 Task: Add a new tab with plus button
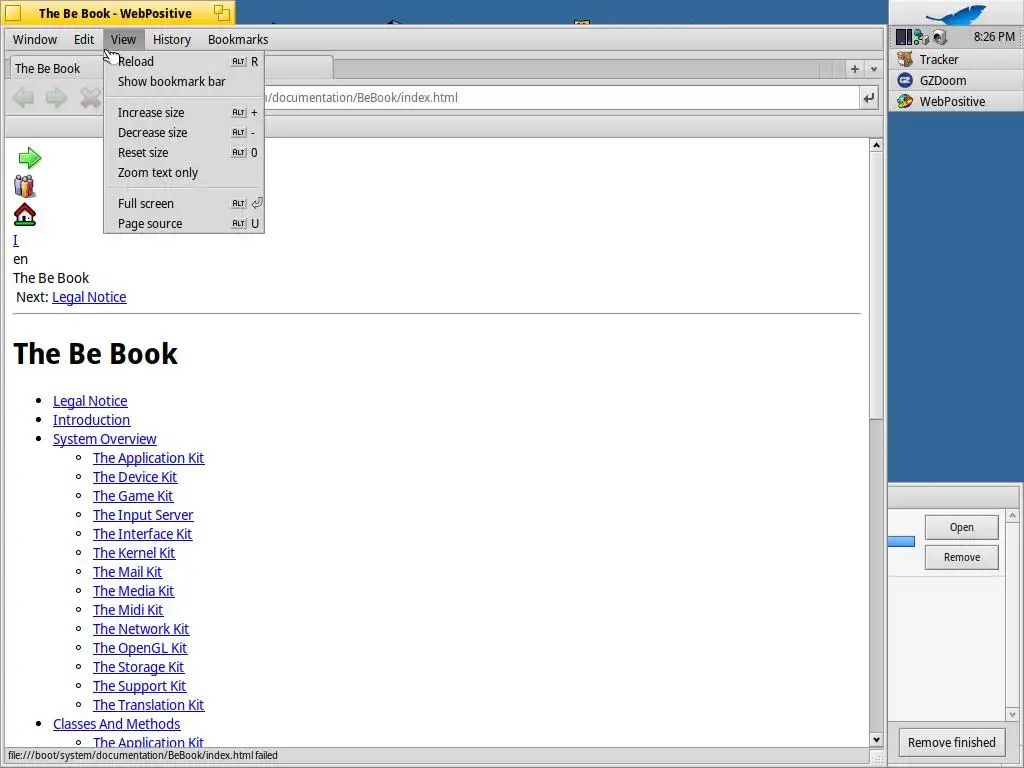(854, 69)
